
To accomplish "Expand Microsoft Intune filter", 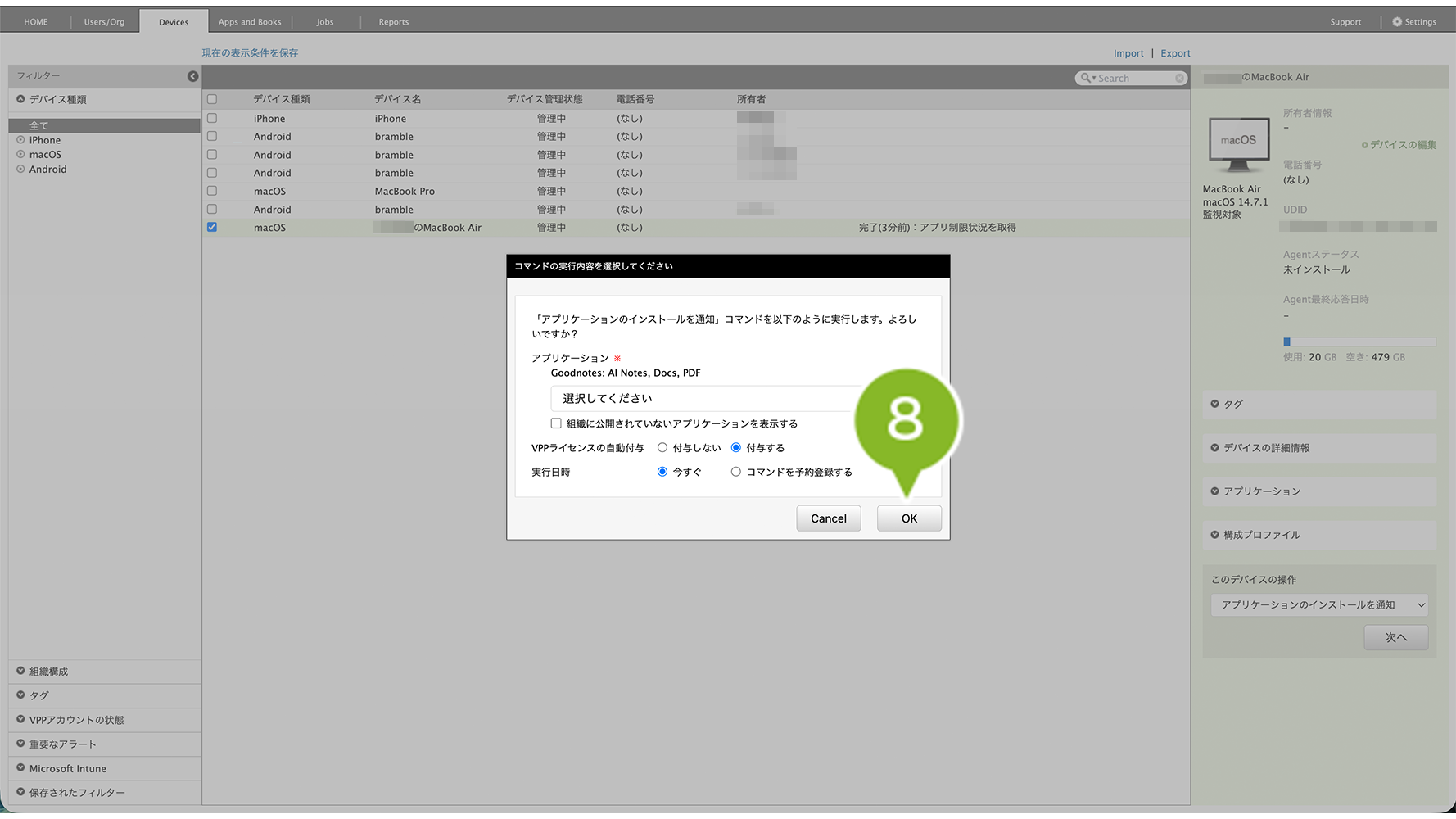I will 105,769.
